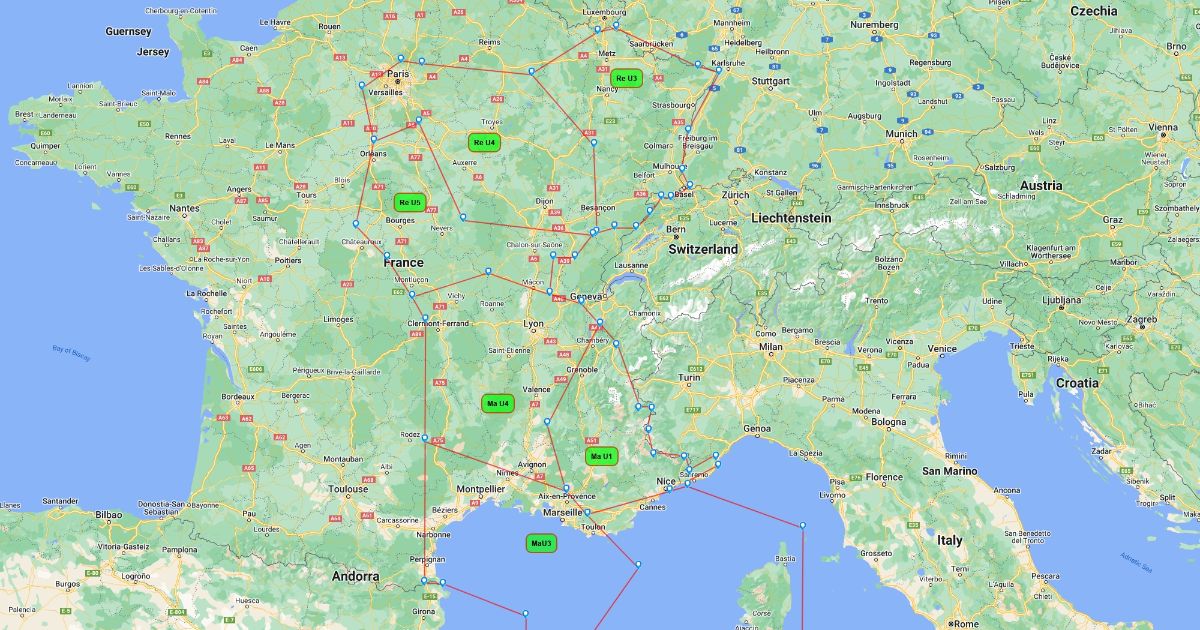Select the sea waypoint marker southeast of Girona
1200x630 pixels.
click(x=525, y=613)
